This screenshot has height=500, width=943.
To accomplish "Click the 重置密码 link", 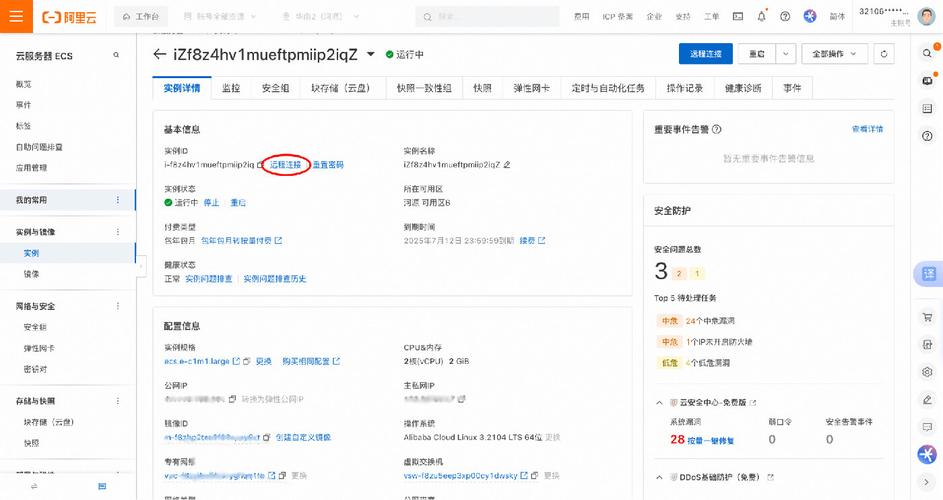I will click(x=328, y=165).
